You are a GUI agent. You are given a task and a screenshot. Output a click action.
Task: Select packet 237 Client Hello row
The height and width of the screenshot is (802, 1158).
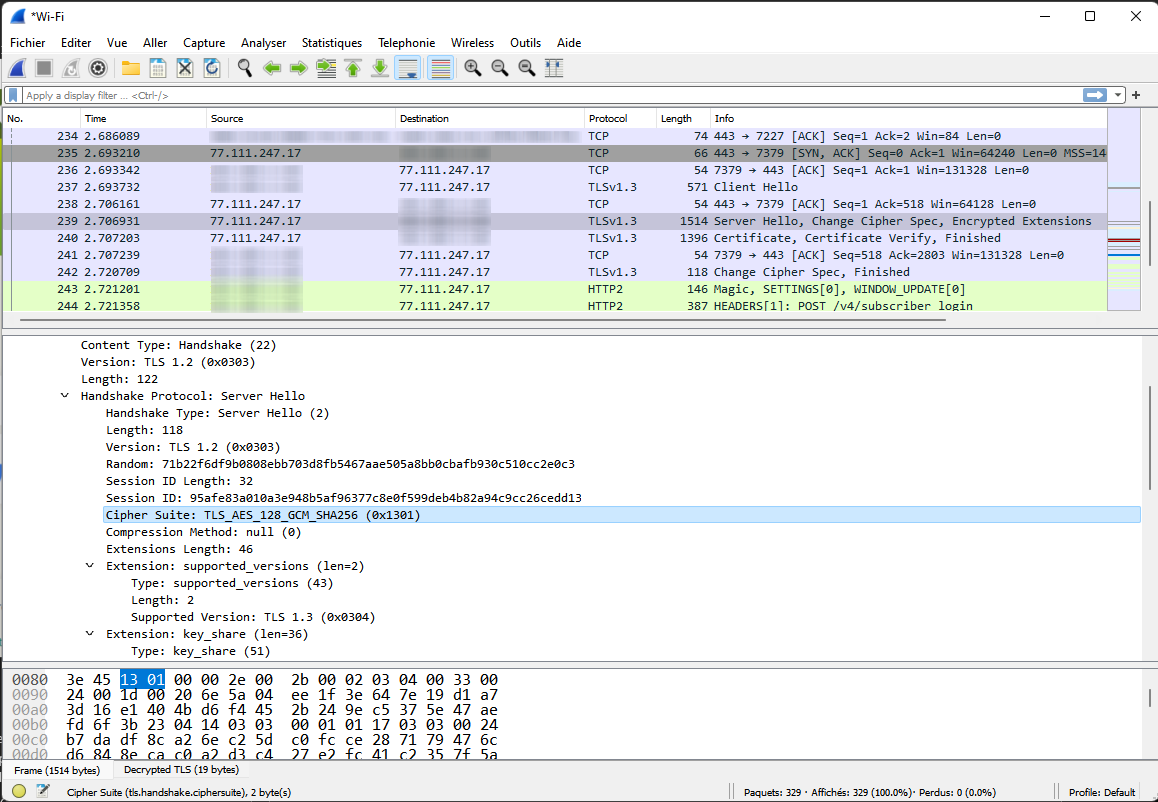tap(555, 187)
